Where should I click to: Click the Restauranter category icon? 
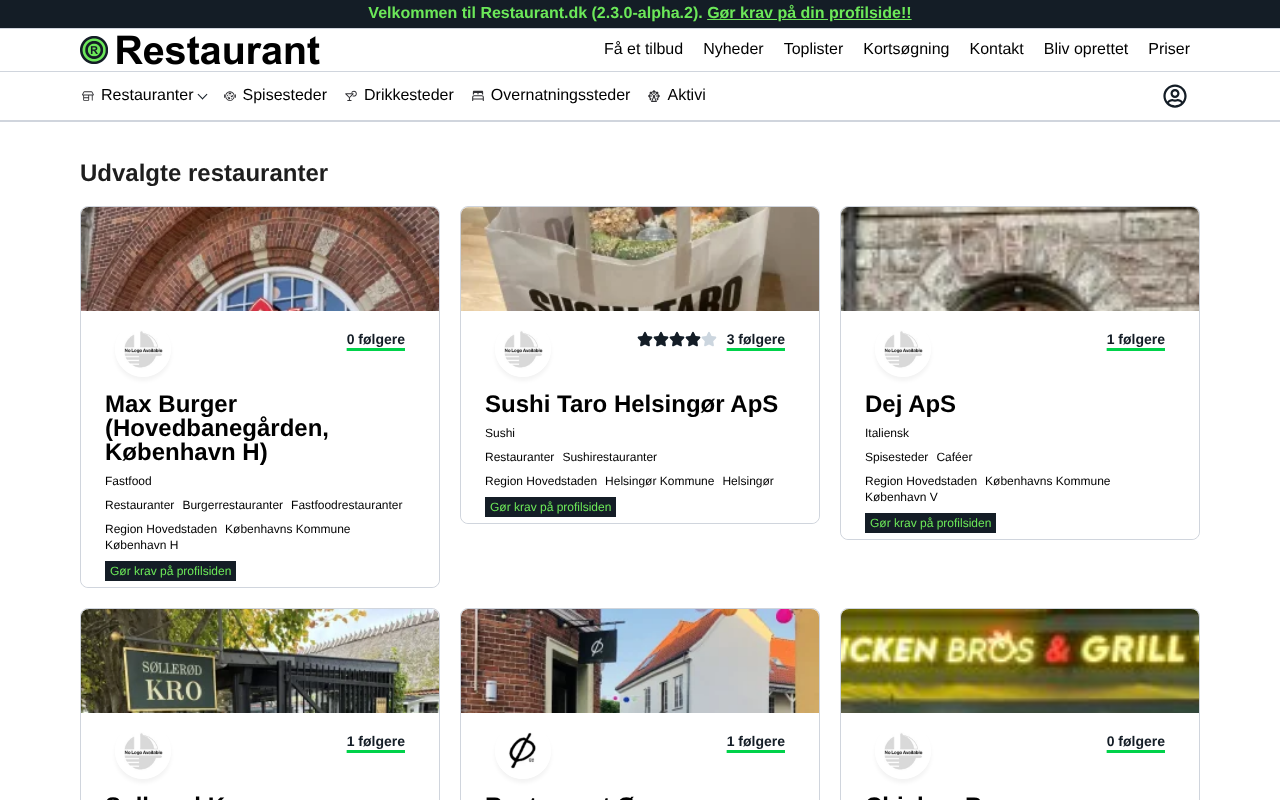[88, 96]
